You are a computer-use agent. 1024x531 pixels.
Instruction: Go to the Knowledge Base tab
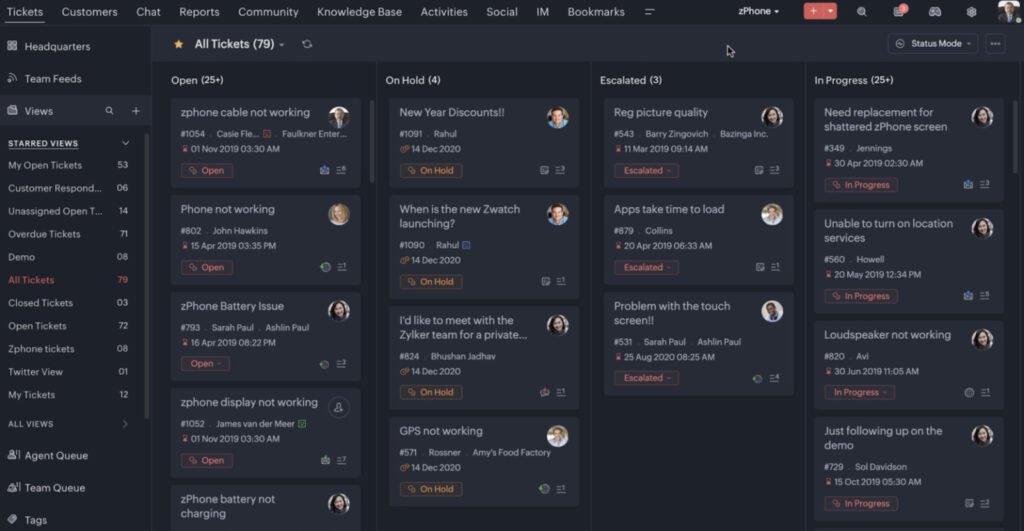[359, 12]
